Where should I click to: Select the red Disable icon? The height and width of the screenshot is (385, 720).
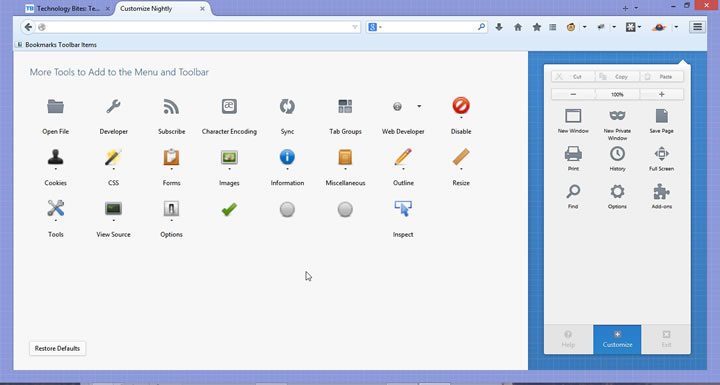point(461,106)
